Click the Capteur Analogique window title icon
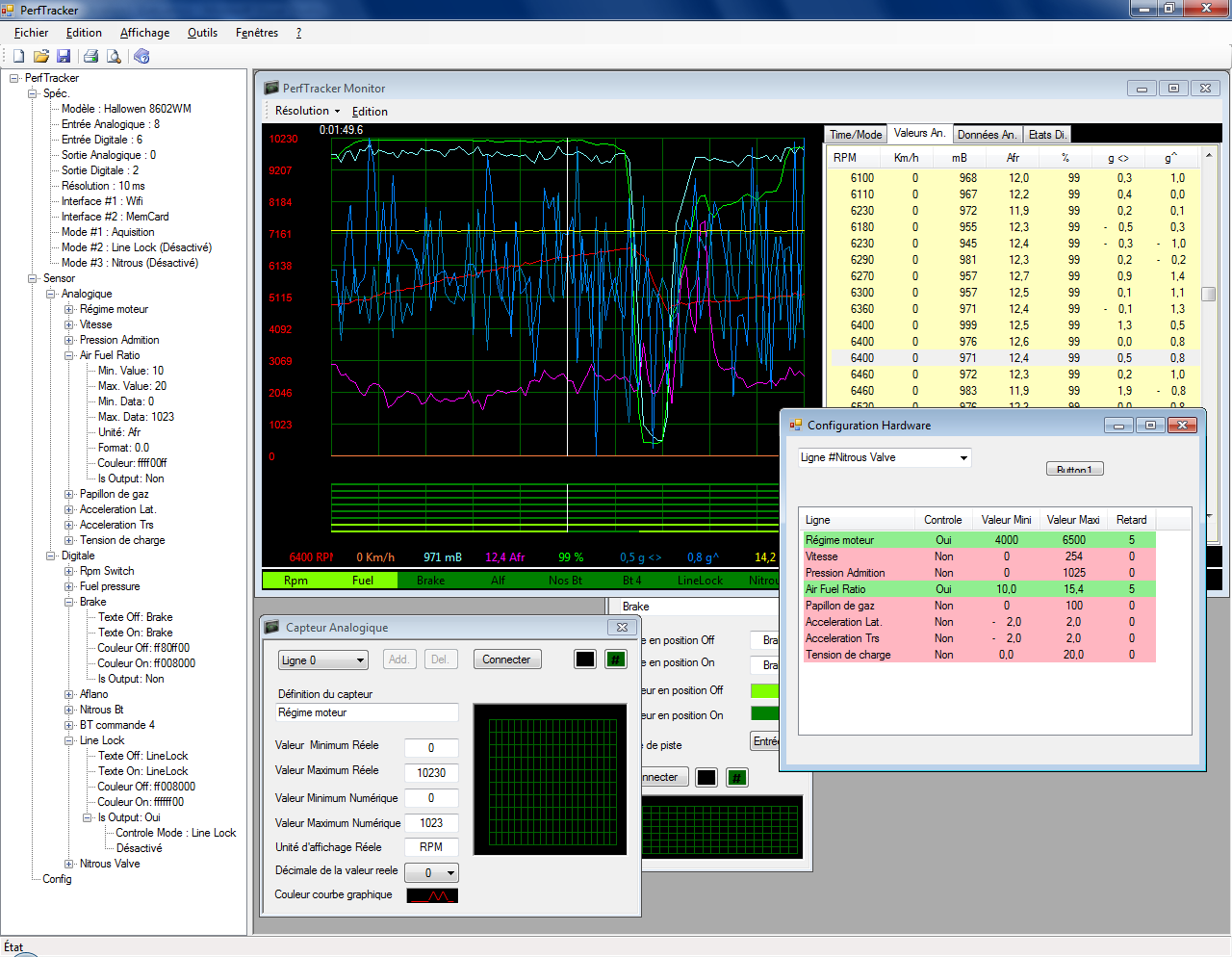Image resolution: width=1232 pixels, height=957 pixels. coord(272,627)
